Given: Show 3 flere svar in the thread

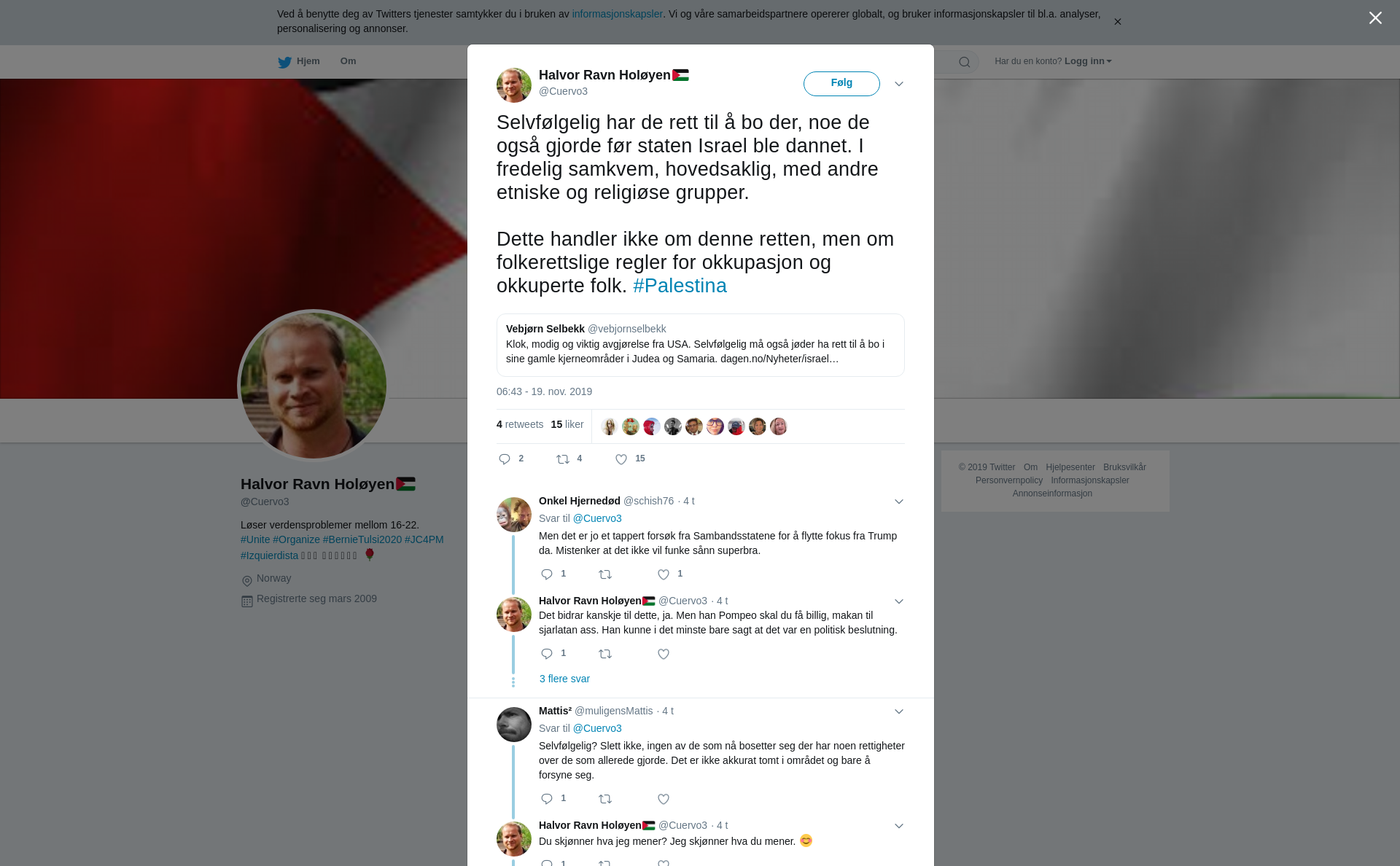Looking at the screenshot, I should pyautogui.click(x=564, y=679).
